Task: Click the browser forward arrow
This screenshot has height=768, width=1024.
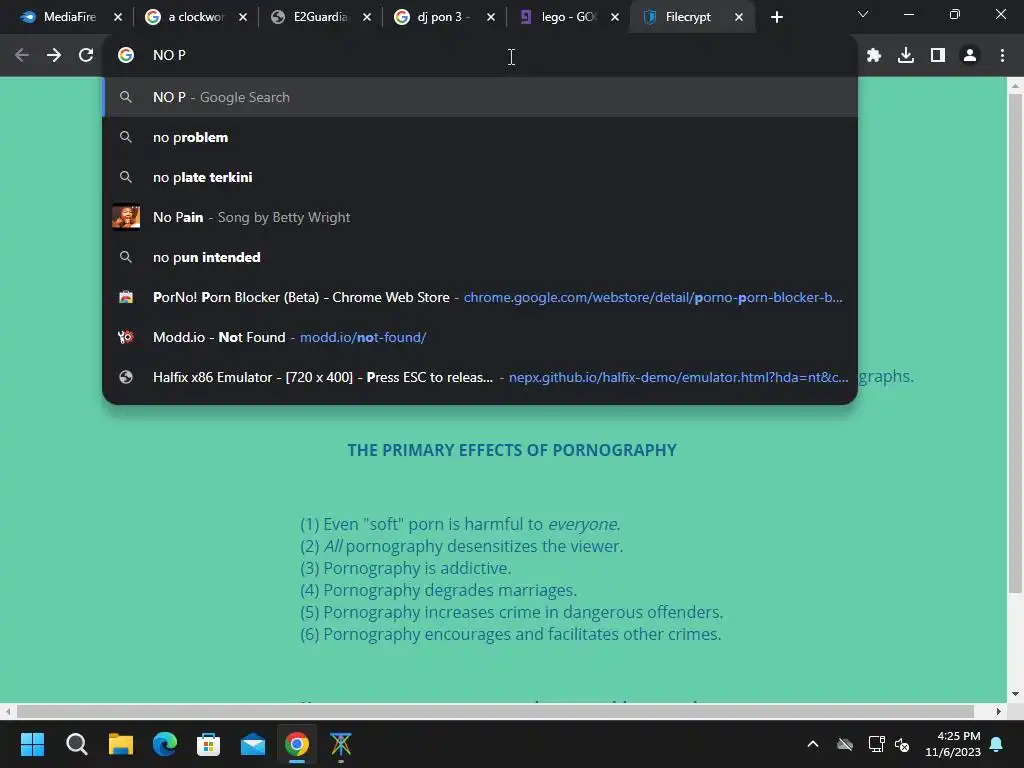Action: 54,56
